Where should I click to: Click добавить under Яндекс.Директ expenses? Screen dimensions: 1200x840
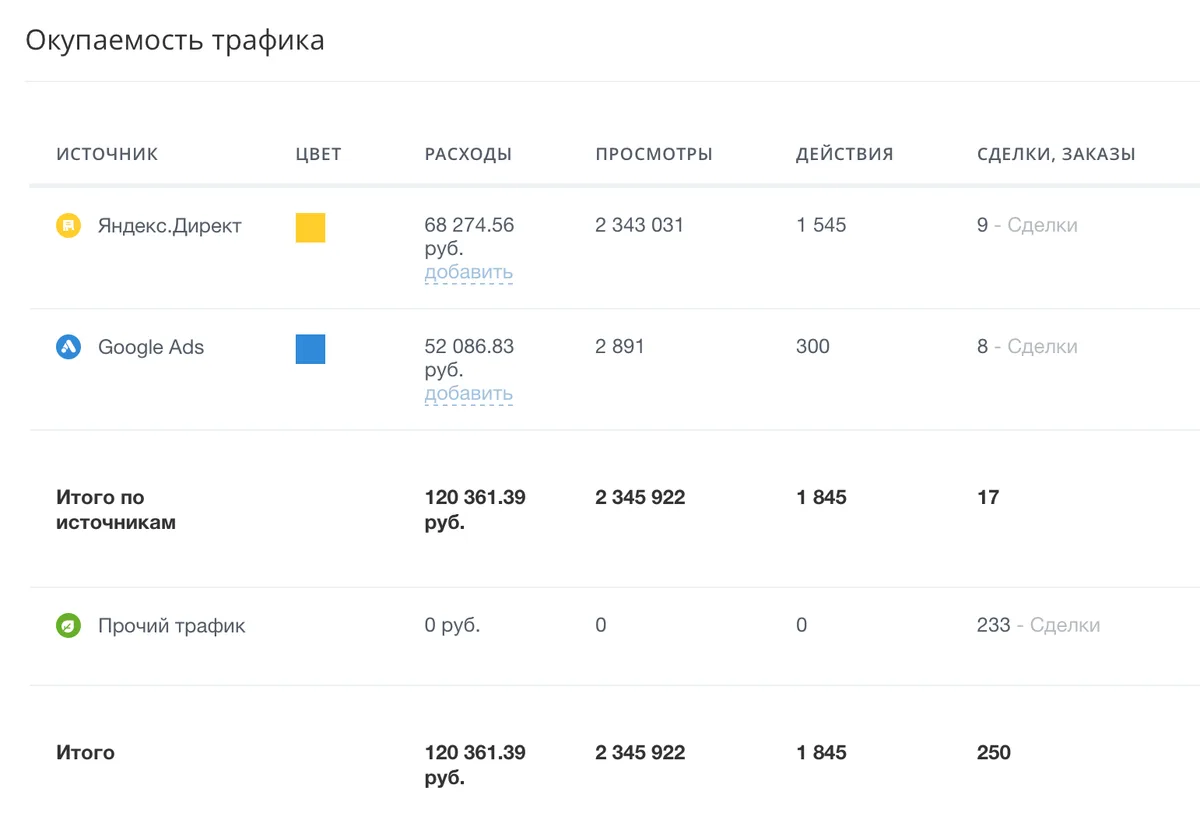468,272
